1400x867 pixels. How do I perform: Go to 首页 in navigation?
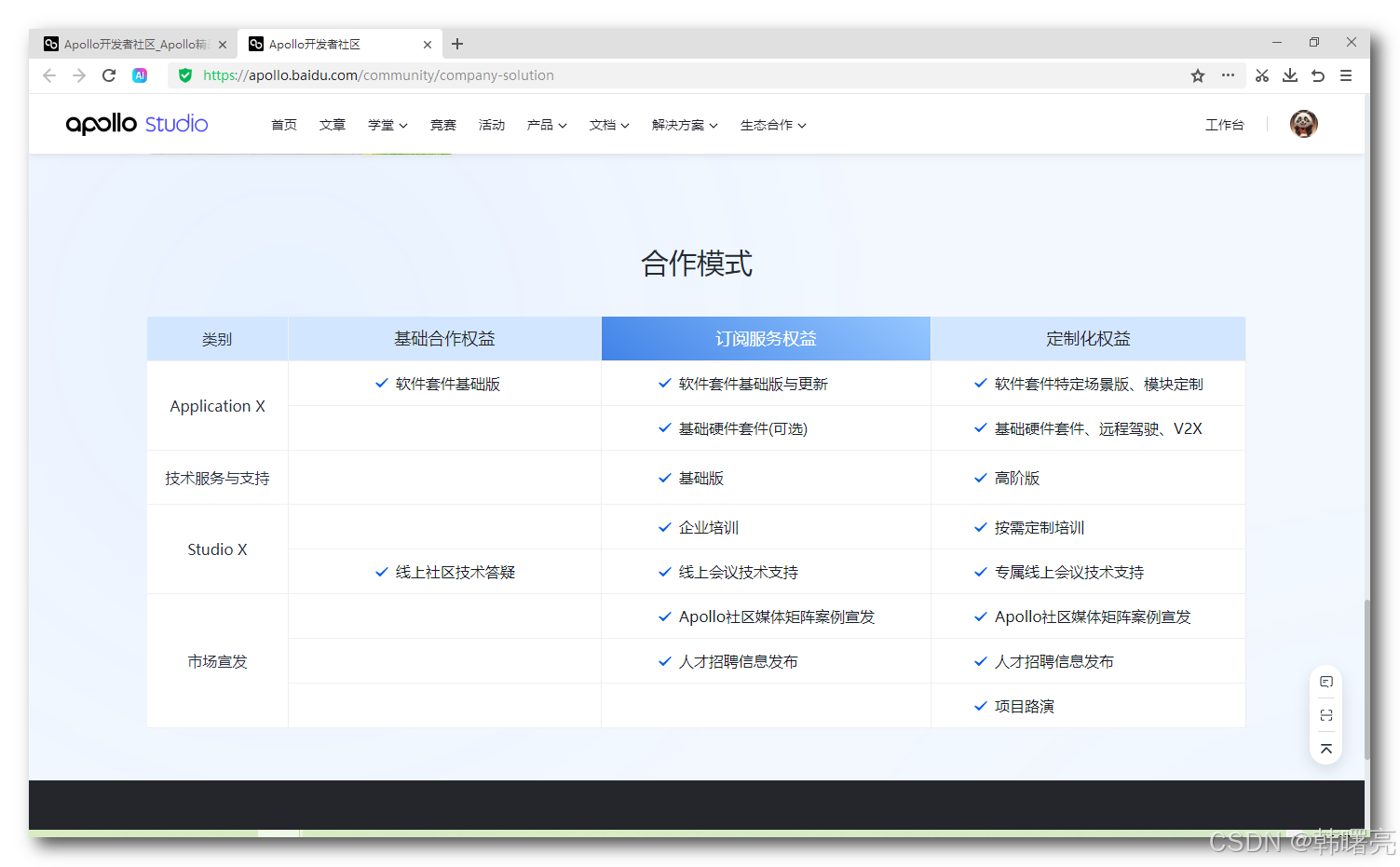tap(284, 125)
